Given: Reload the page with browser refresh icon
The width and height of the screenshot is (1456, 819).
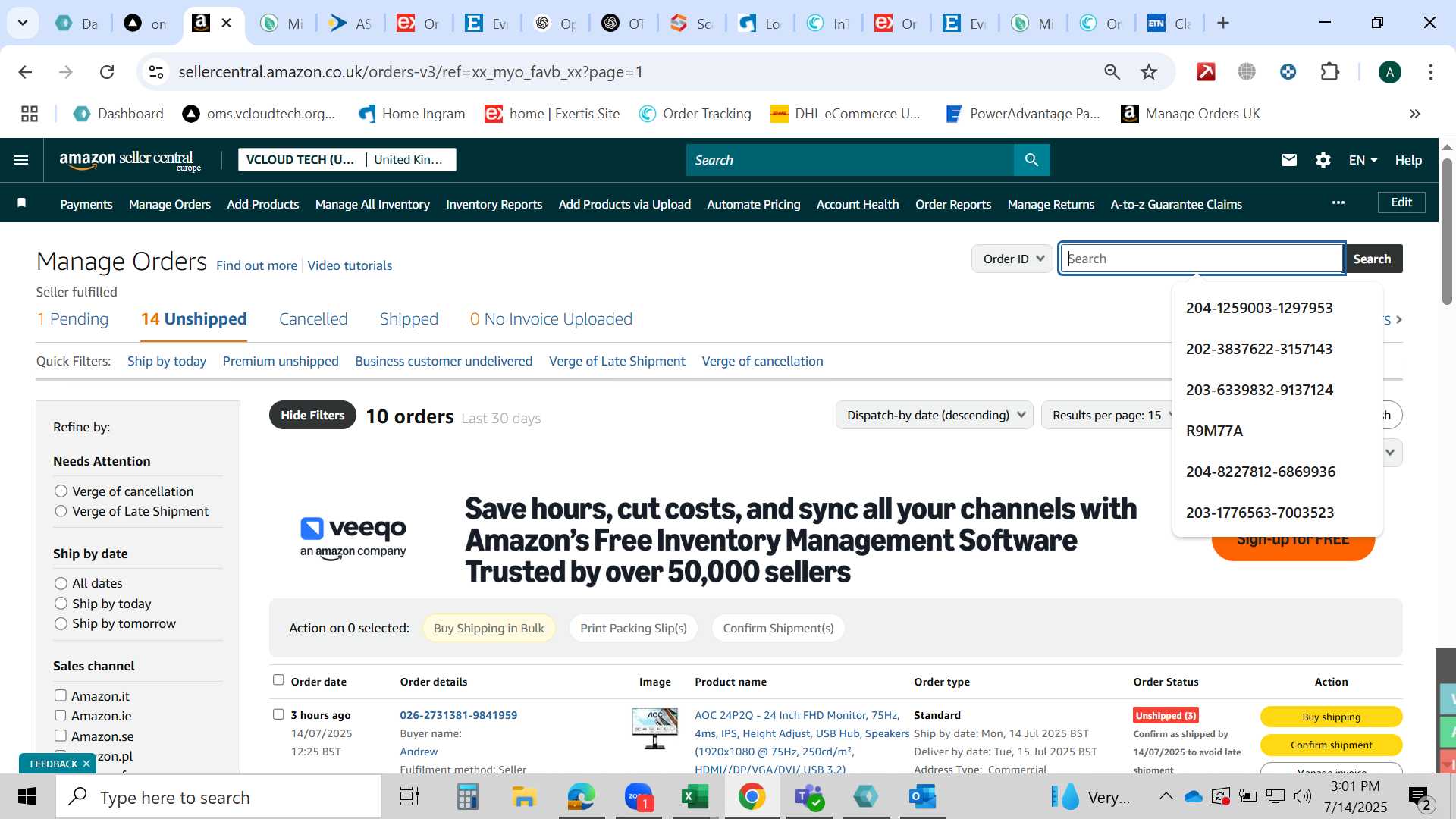Looking at the screenshot, I should pos(107,72).
